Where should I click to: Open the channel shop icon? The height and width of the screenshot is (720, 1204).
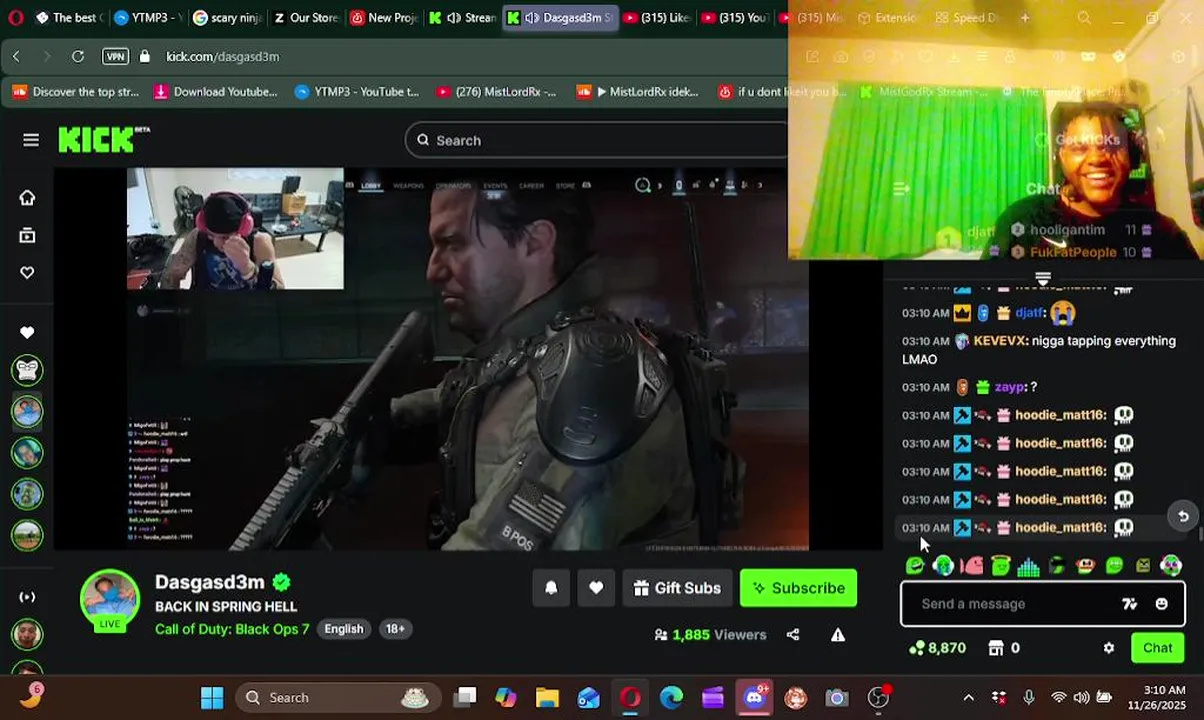(x=996, y=648)
